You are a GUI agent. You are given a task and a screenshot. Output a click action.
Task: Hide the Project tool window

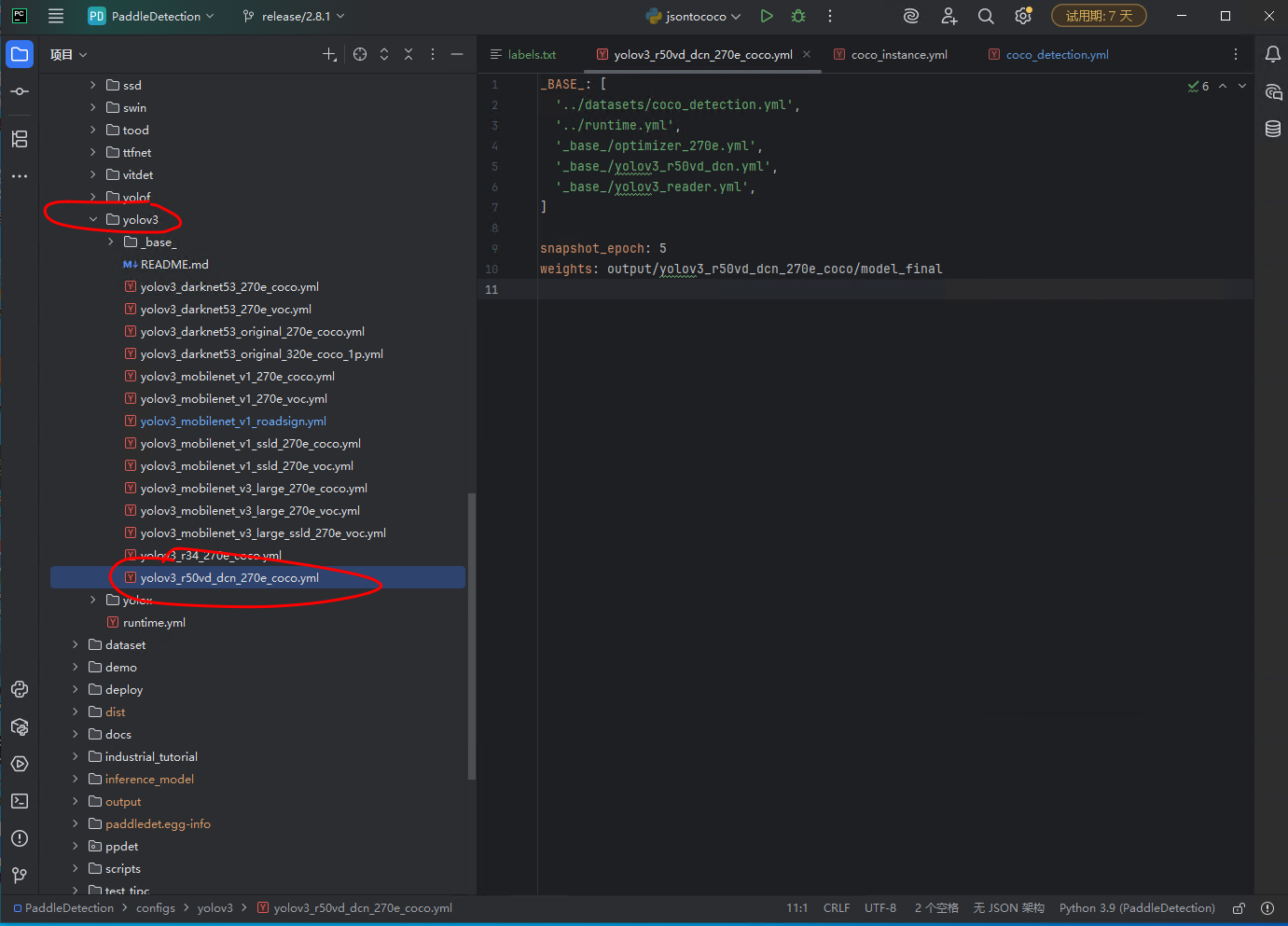pyautogui.click(x=457, y=55)
